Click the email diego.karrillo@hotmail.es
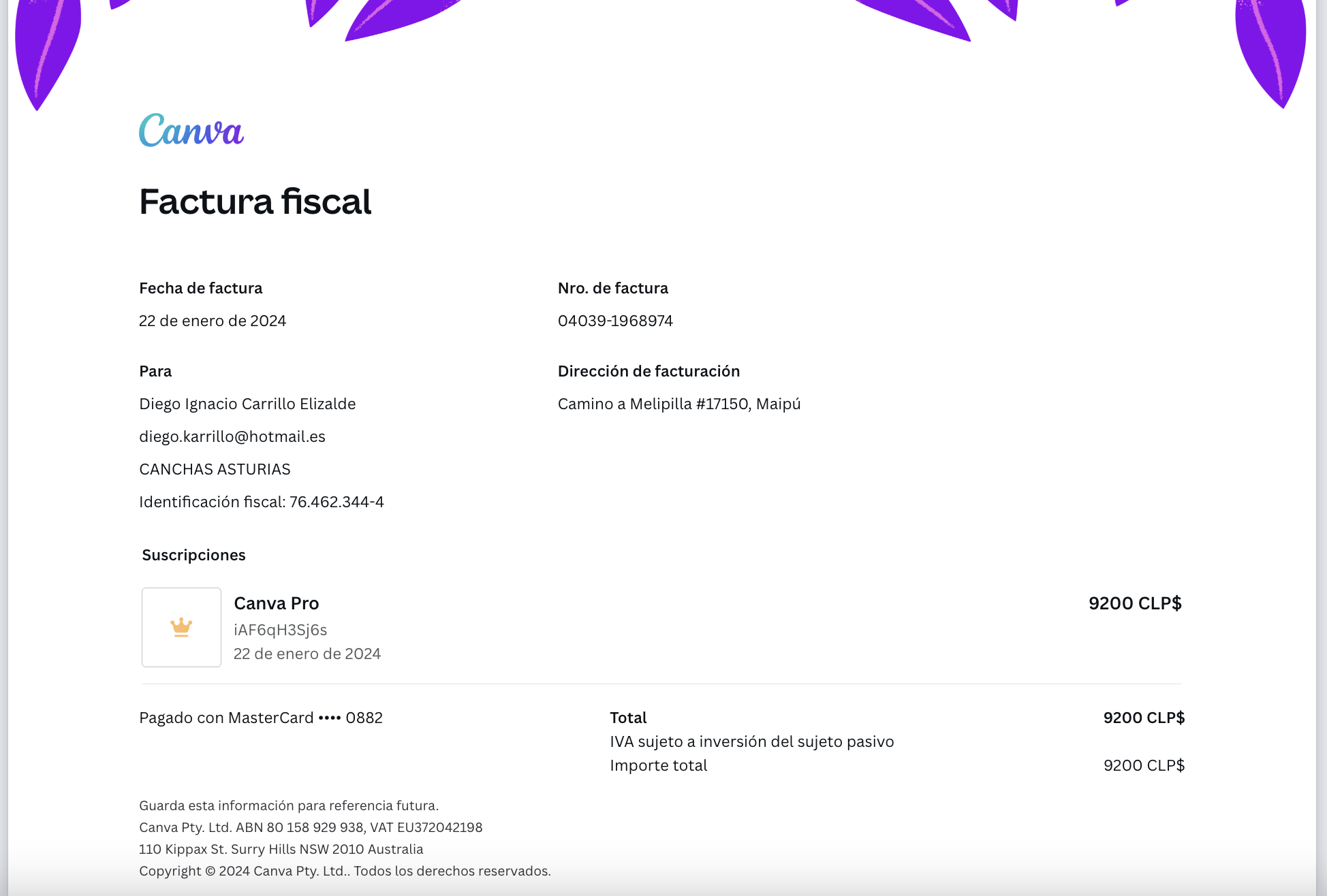 tap(232, 436)
